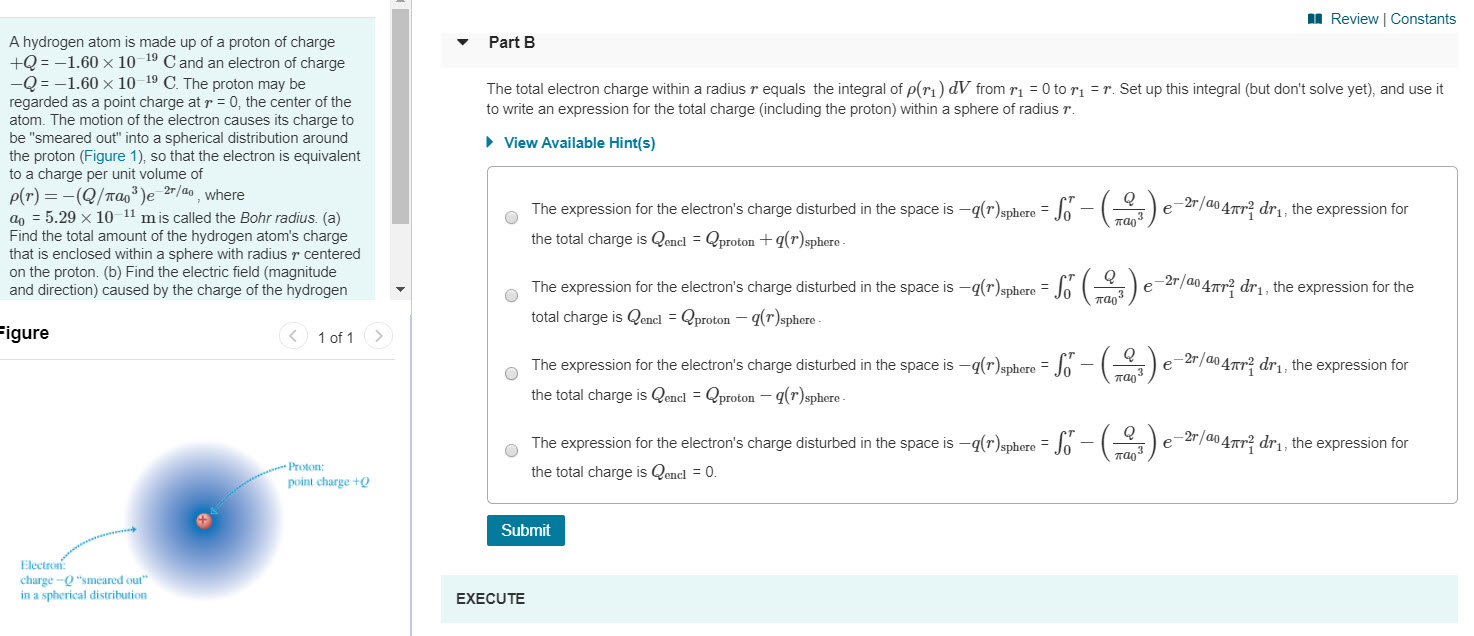The image size is (1474, 636).
Task: Select the third Qencl answer option
Action: 511,373
